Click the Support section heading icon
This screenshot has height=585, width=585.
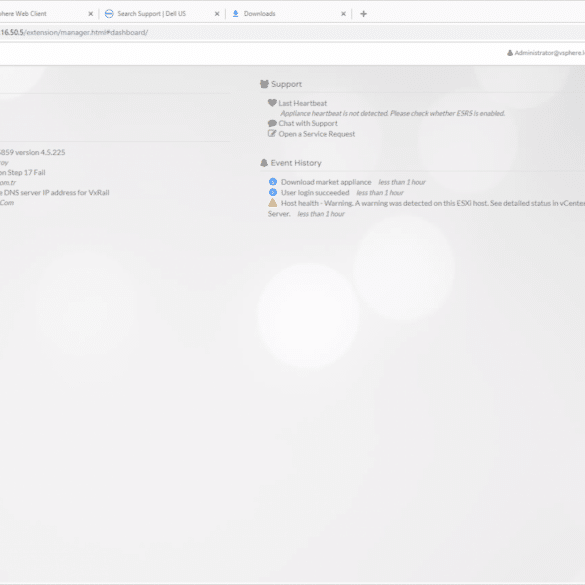pyautogui.click(x=264, y=84)
